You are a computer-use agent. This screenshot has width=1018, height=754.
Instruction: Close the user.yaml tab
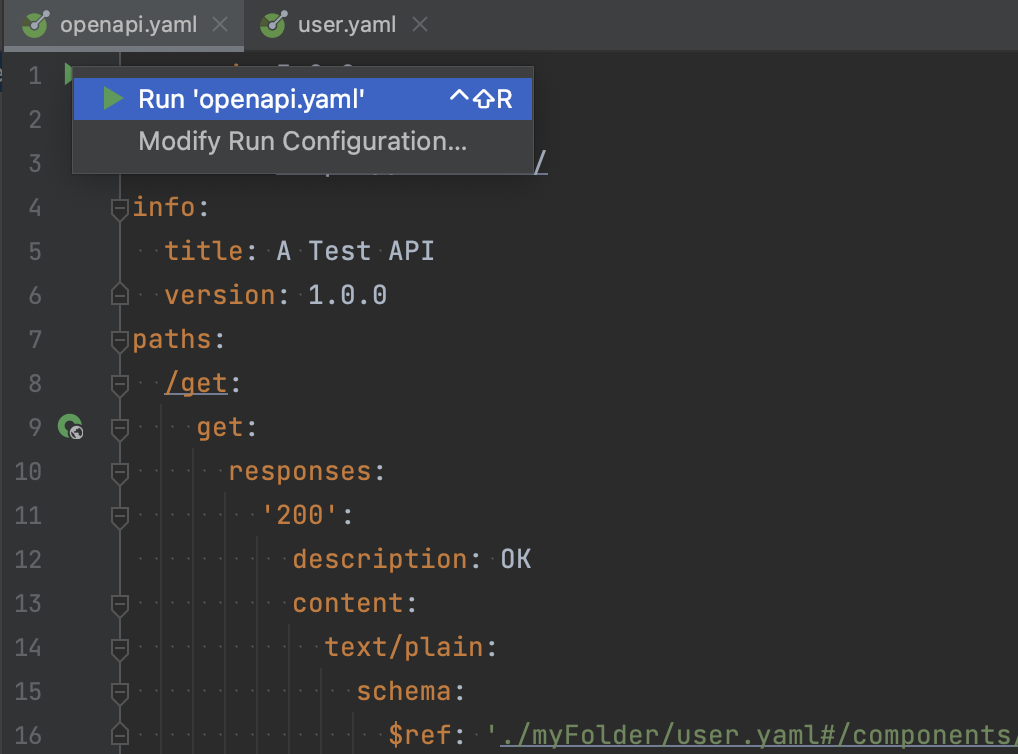coord(420,25)
